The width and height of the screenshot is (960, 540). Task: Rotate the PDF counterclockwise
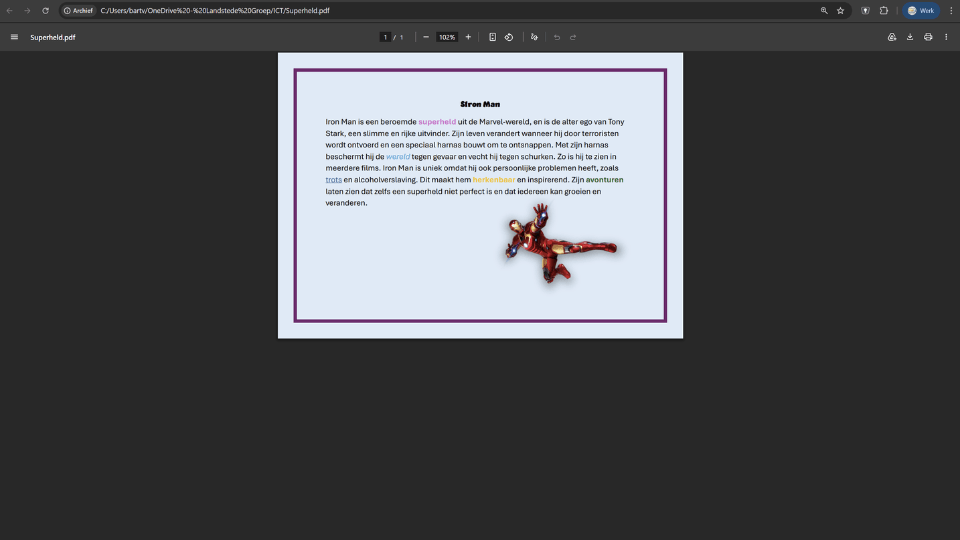509,37
